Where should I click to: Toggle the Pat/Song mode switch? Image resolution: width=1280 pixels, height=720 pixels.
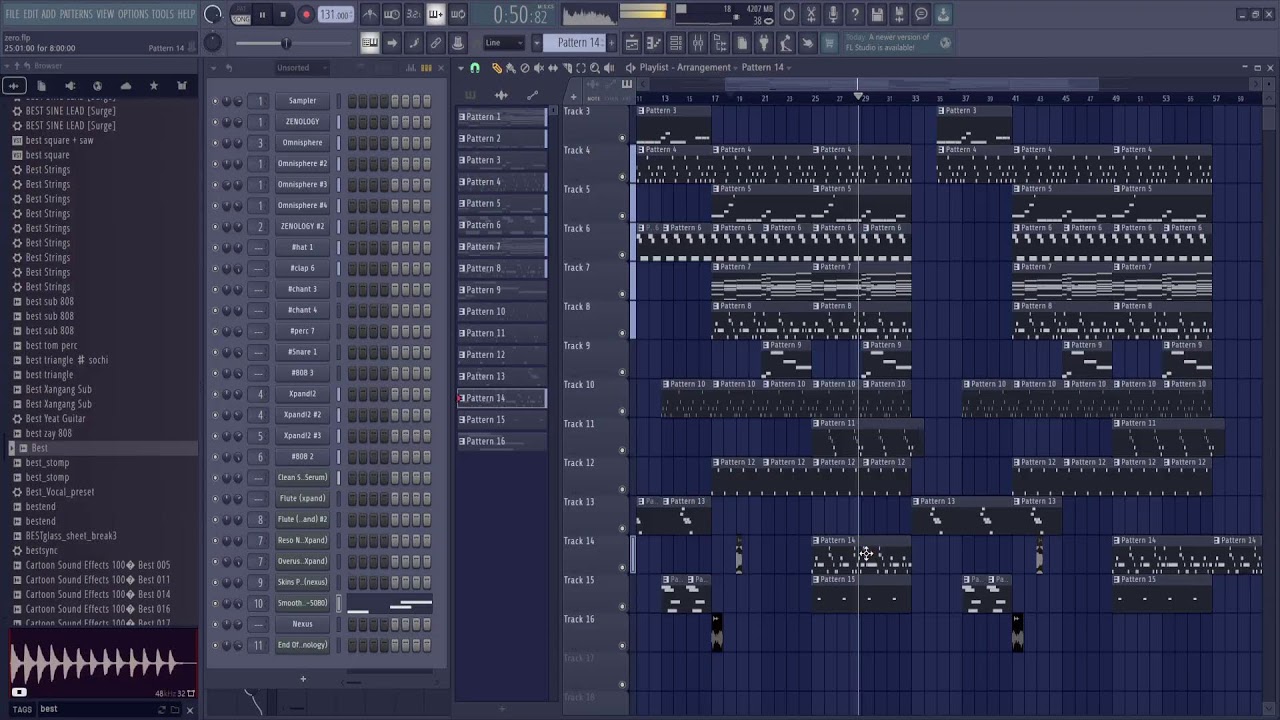pyautogui.click(x=240, y=14)
